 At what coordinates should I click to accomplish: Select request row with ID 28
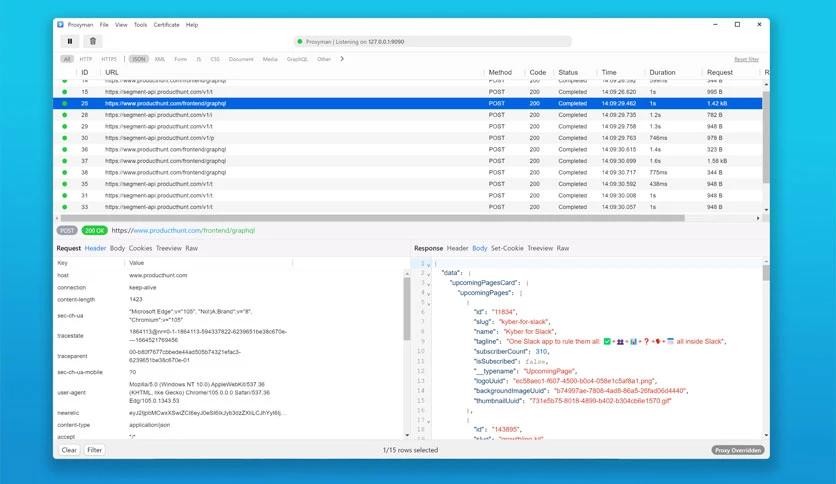click(x=408, y=115)
